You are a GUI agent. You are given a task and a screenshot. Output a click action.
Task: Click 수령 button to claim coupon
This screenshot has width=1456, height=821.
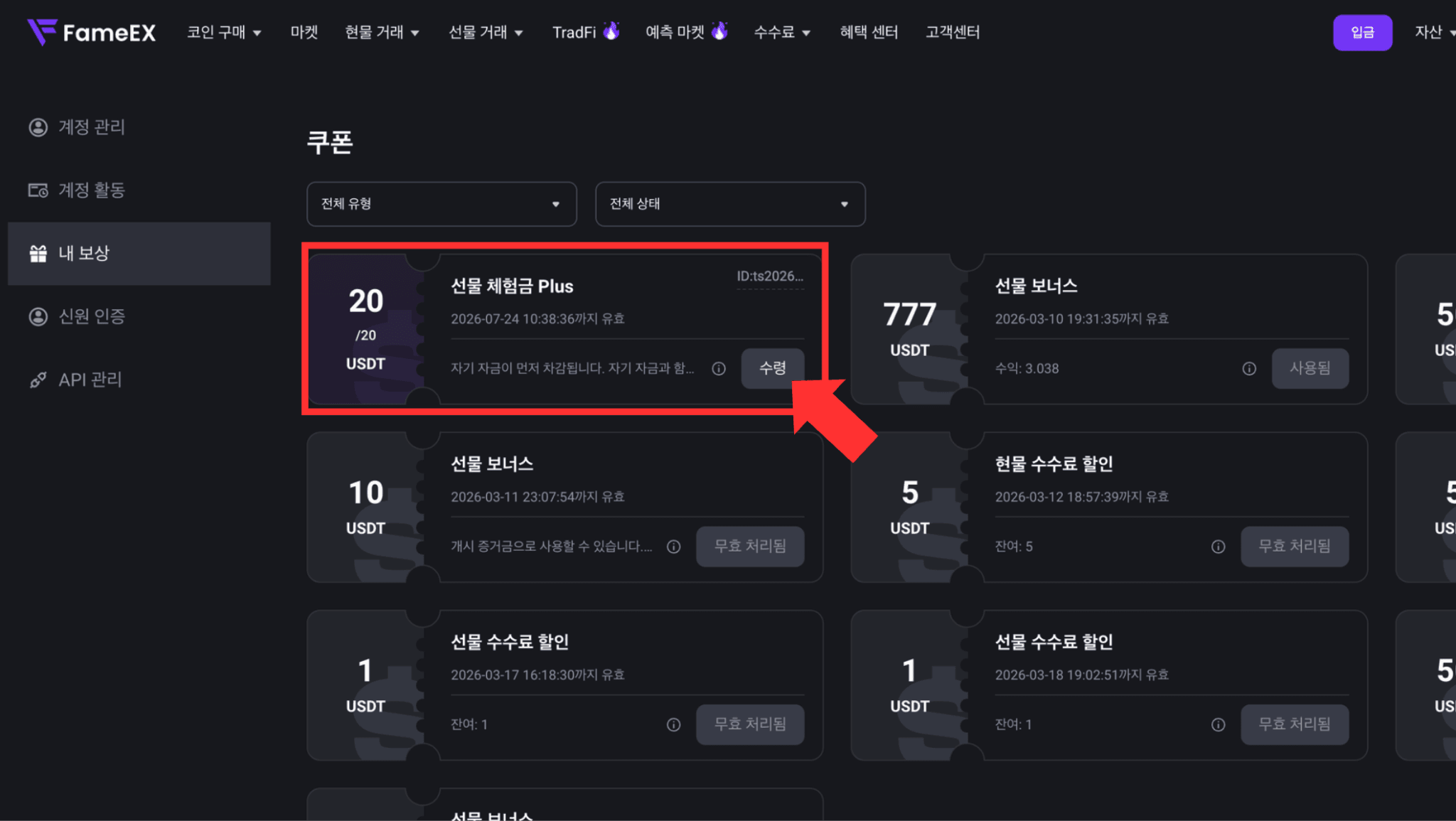tap(773, 368)
